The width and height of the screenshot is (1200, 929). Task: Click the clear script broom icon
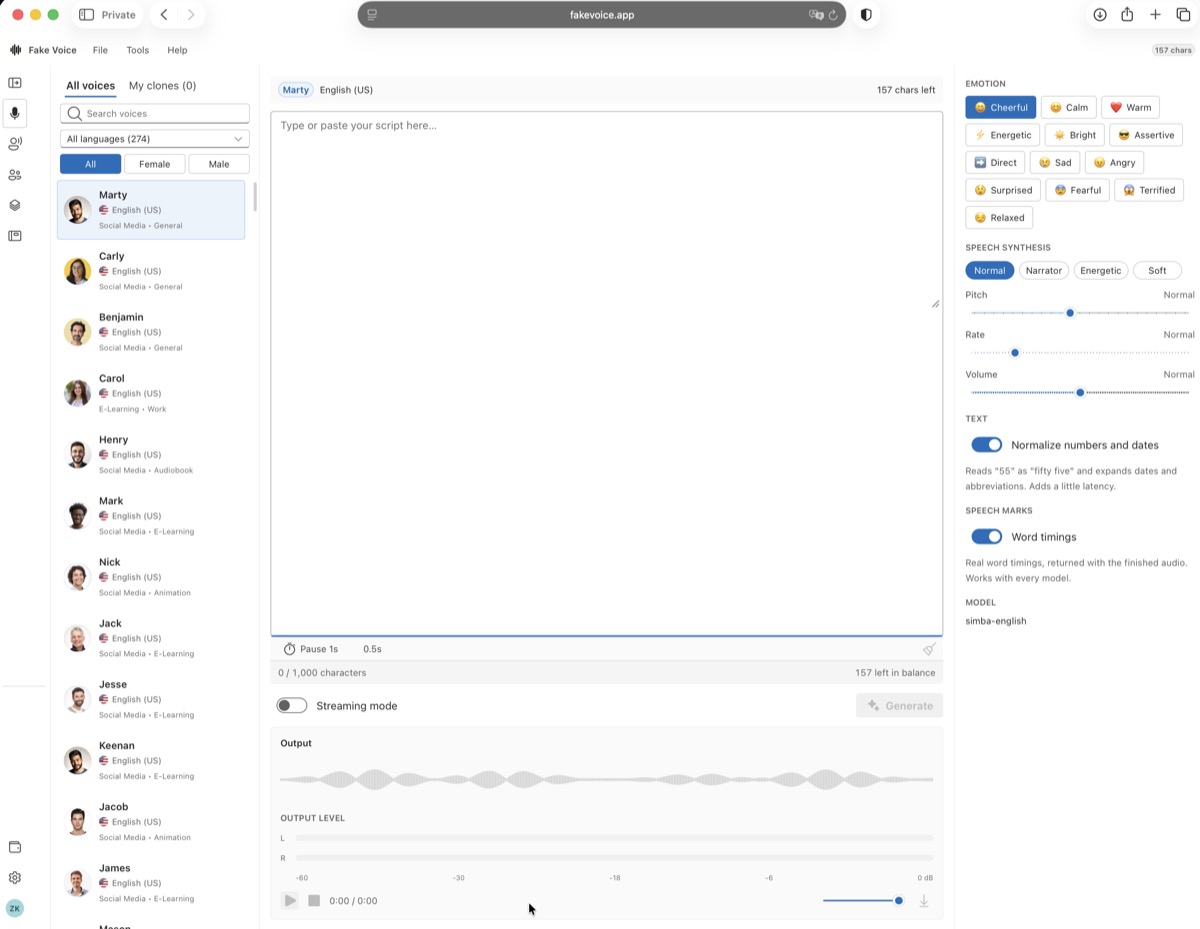point(929,649)
